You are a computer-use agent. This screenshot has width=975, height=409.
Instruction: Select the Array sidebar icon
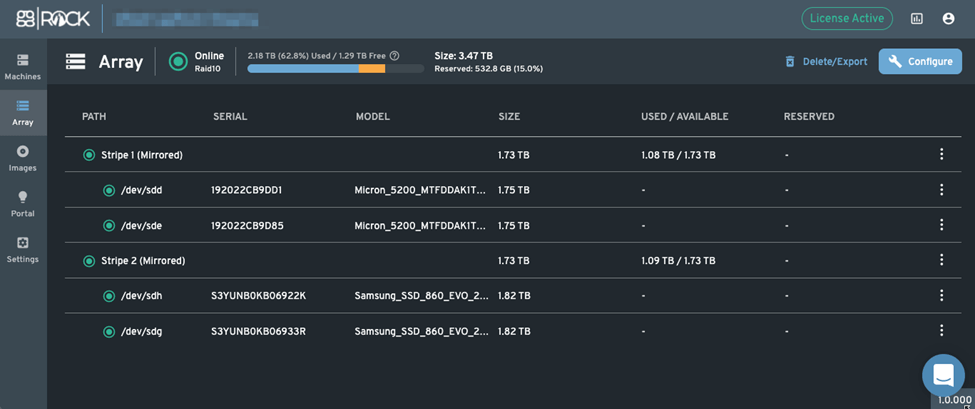click(x=22, y=112)
